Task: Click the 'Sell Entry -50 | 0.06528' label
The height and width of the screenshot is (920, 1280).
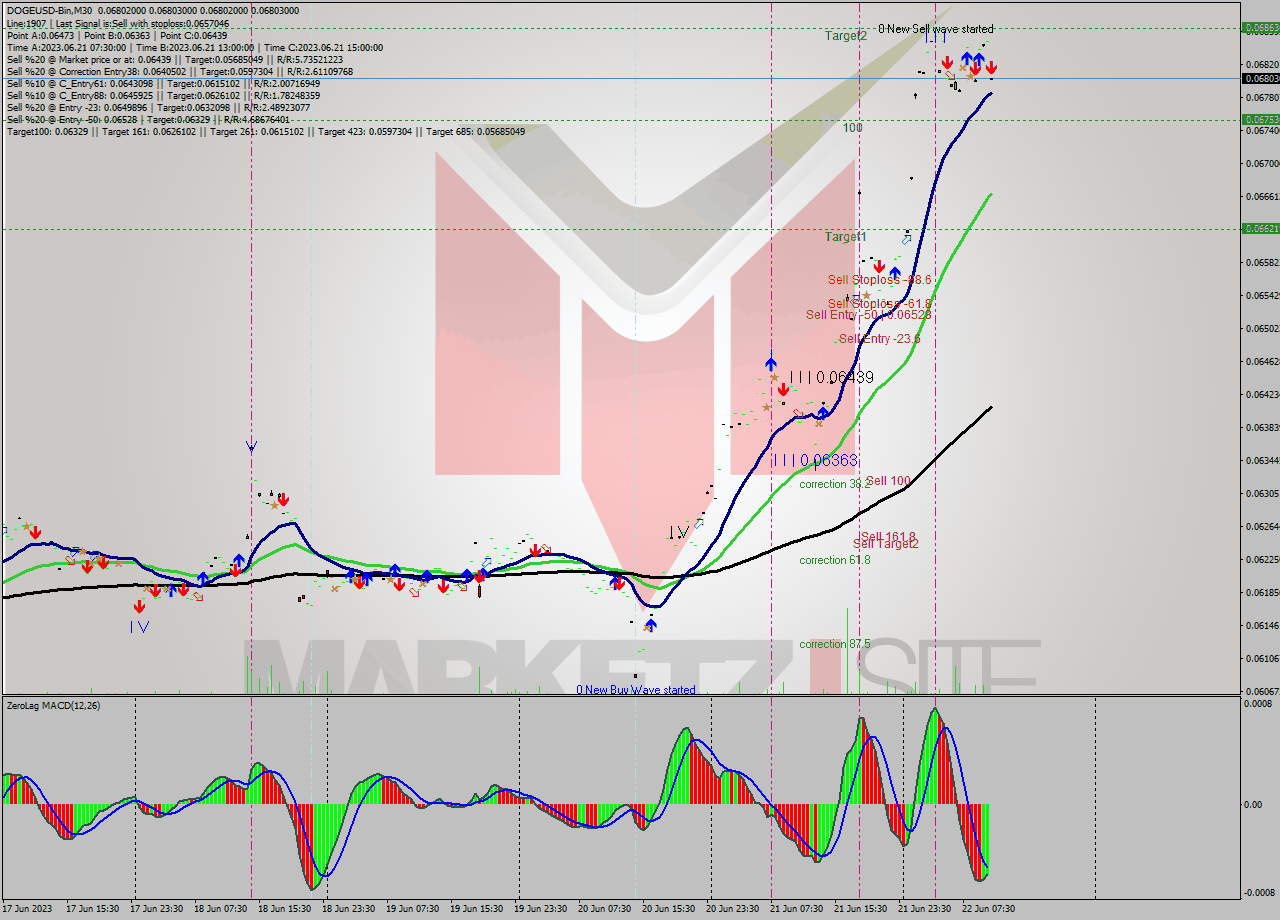Action: 869,314
